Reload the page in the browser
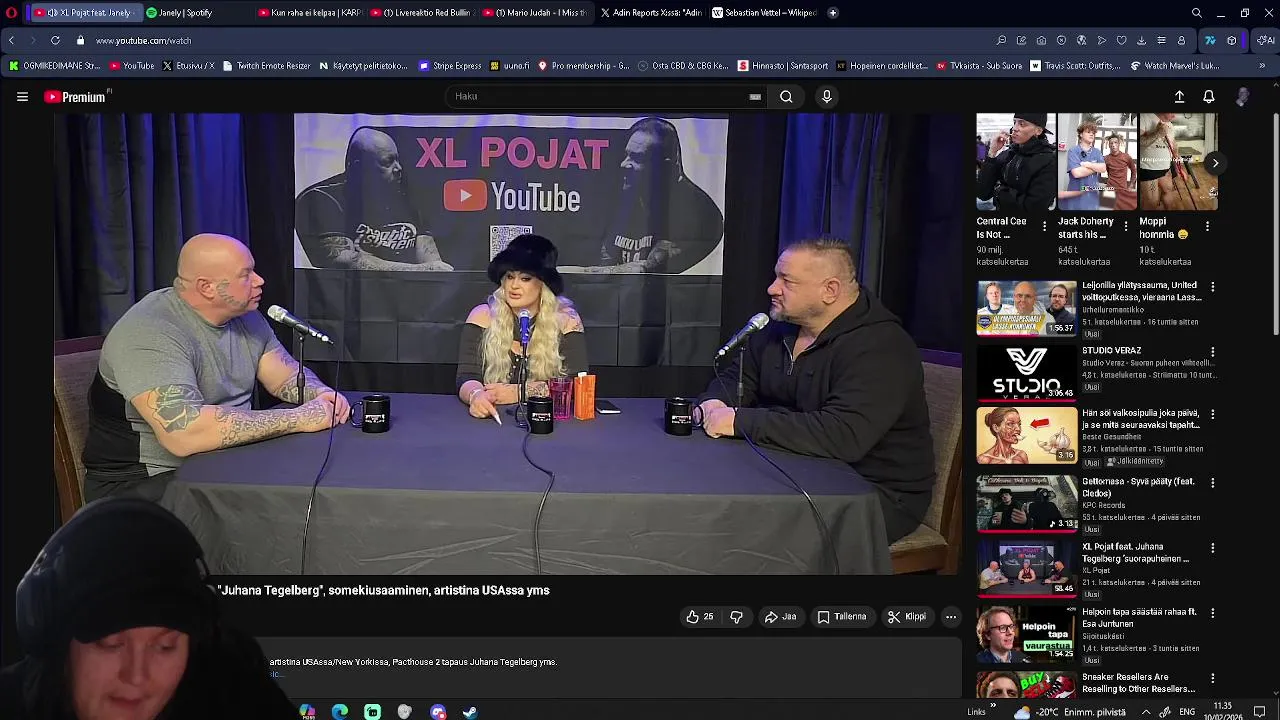1280x720 pixels. [55, 40]
